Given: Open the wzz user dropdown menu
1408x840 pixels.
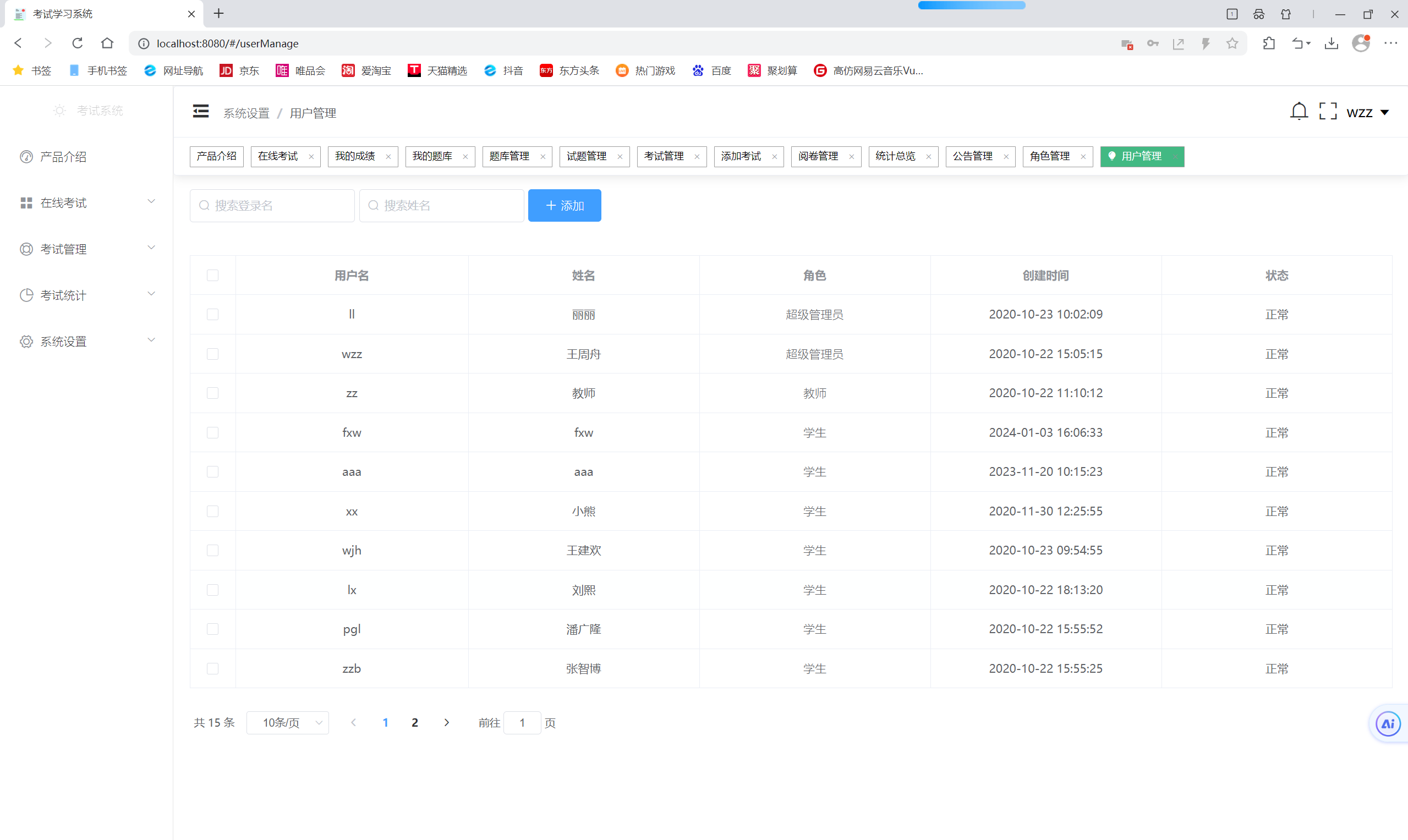Looking at the screenshot, I should coord(1367,113).
